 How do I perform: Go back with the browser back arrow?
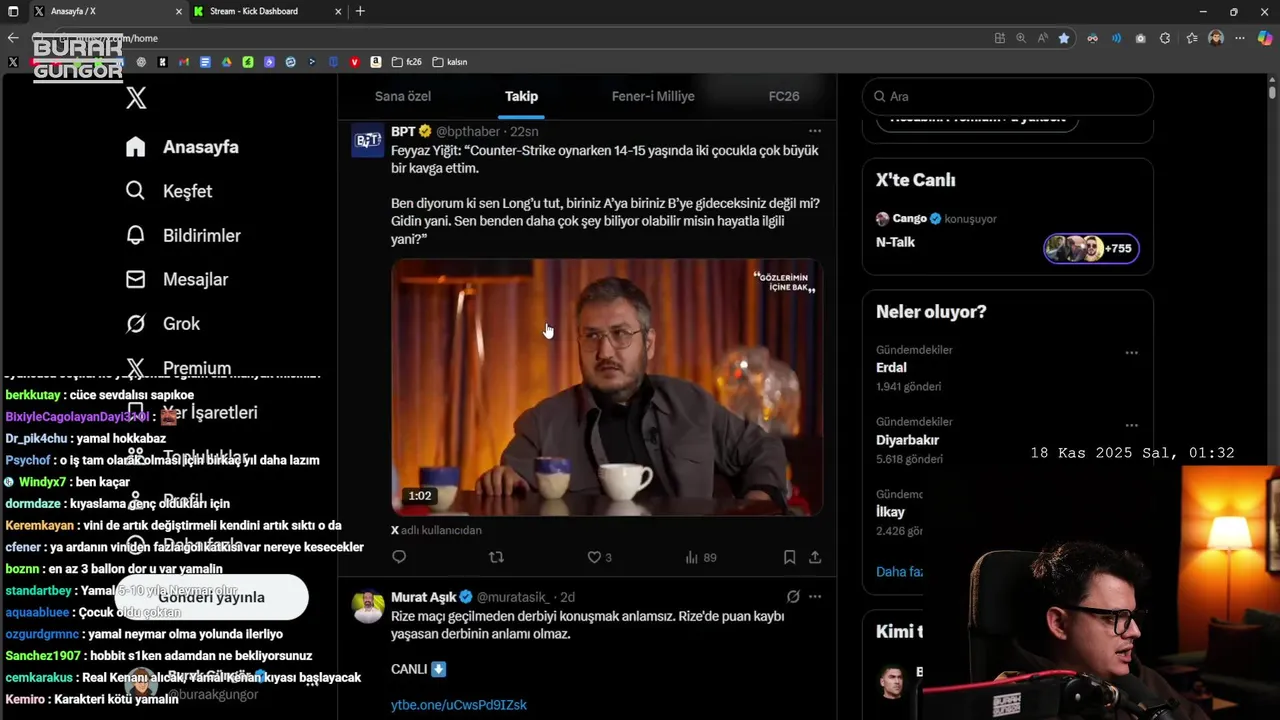coord(13,38)
